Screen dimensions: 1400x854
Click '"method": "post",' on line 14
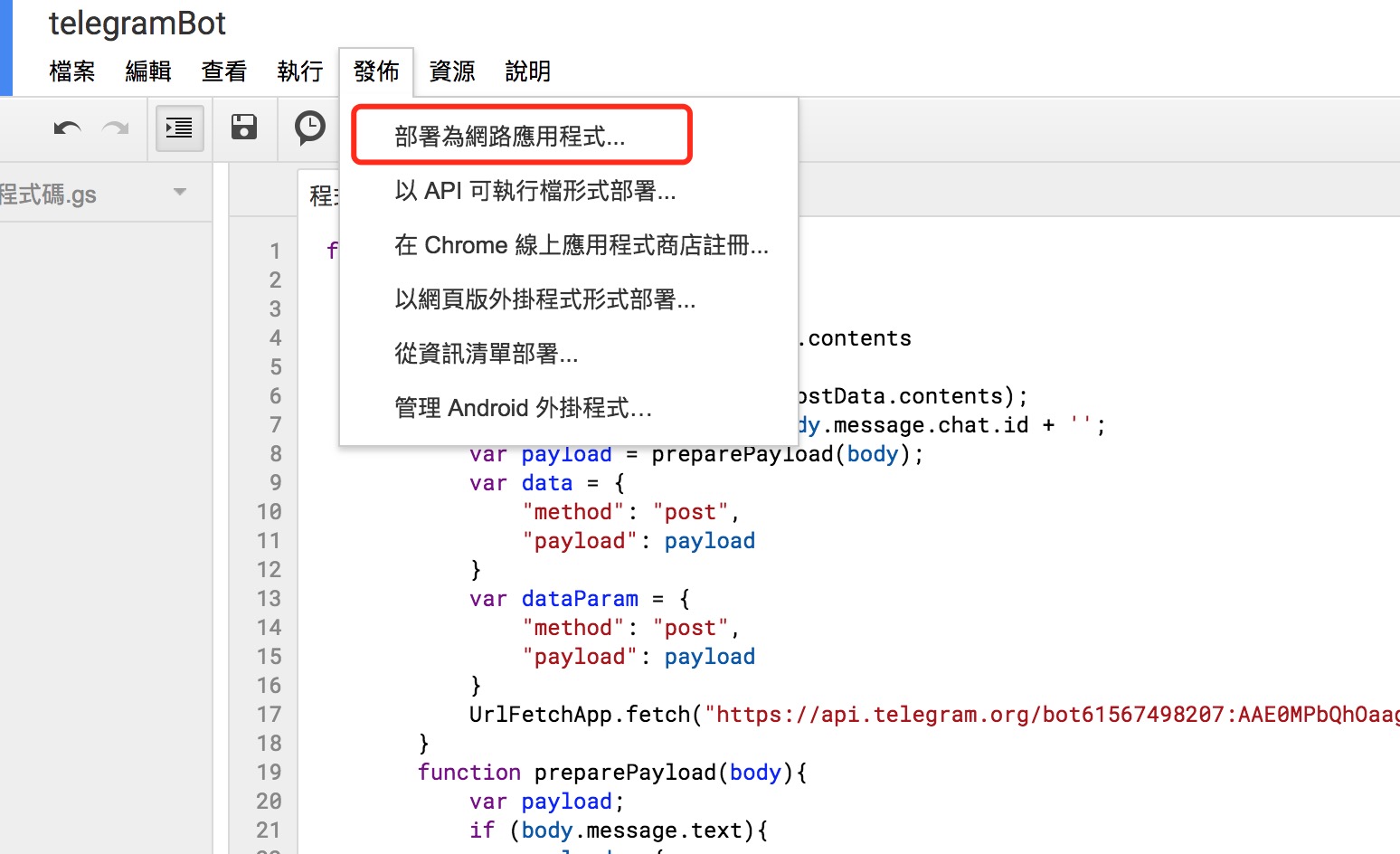click(631, 628)
